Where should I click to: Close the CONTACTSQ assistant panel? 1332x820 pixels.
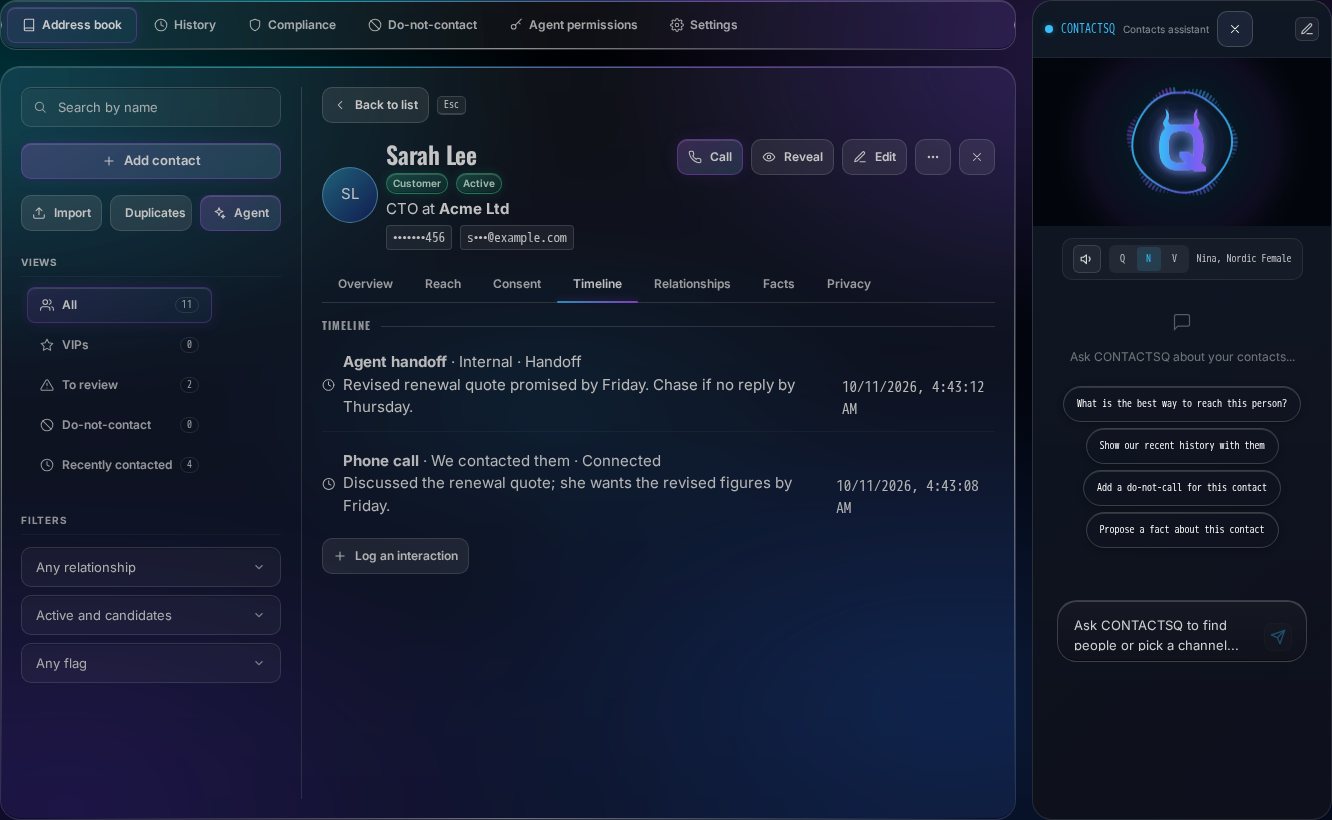(1235, 29)
